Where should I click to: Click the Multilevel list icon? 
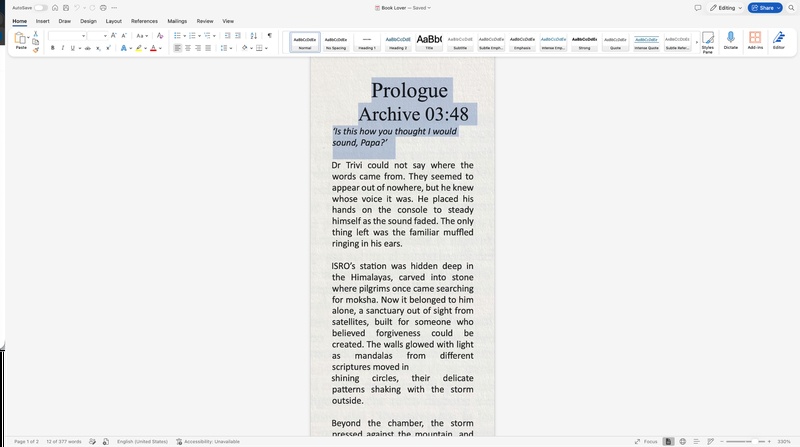[x=207, y=36]
